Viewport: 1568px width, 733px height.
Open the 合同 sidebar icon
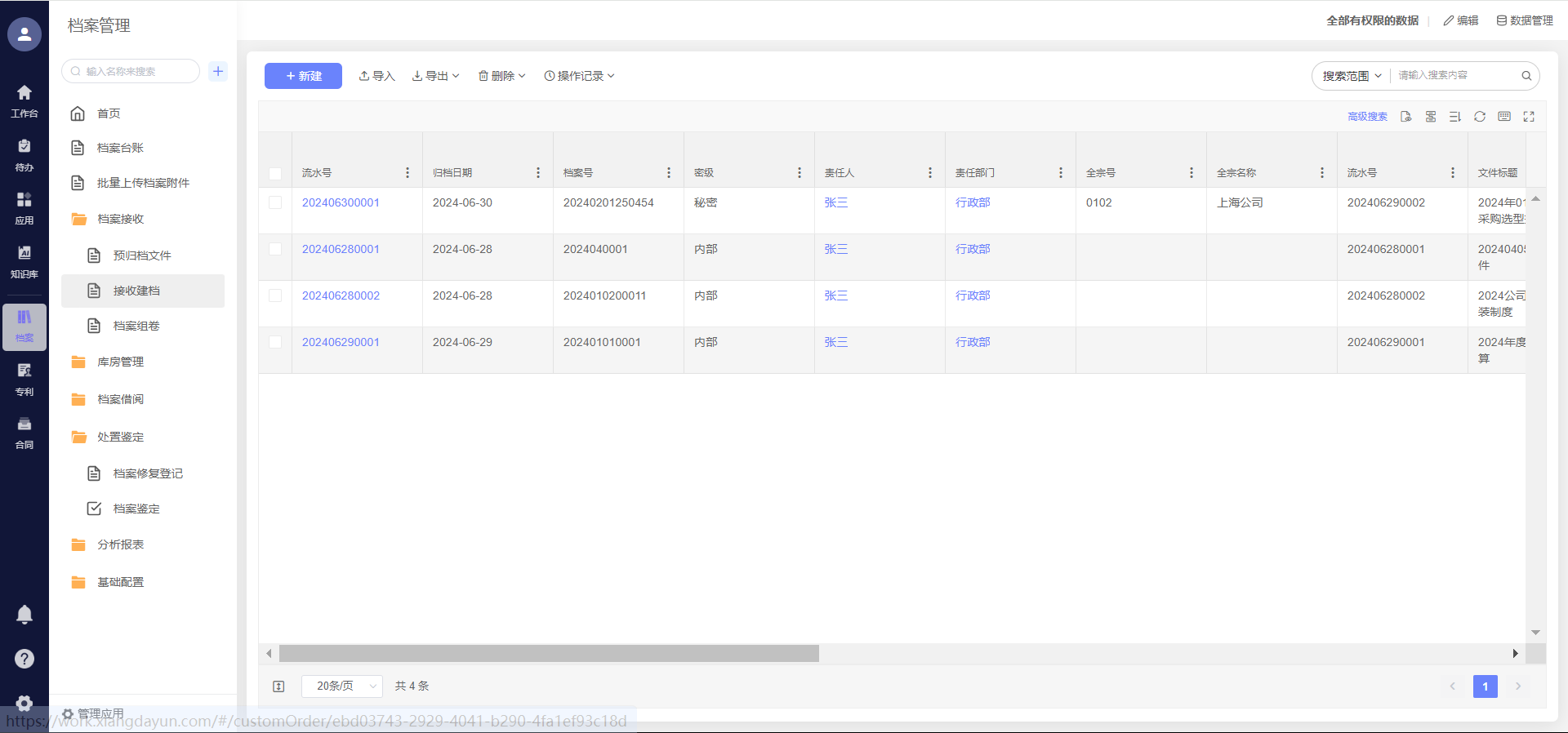click(24, 432)
